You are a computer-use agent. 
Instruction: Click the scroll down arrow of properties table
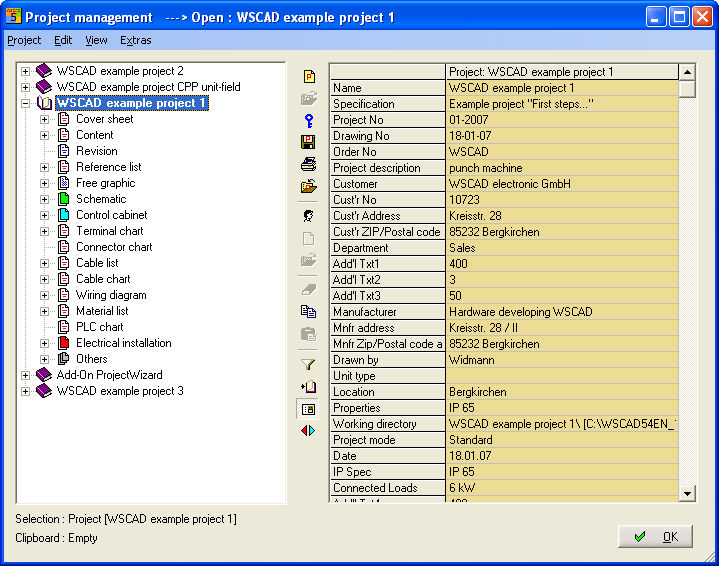click(687, 494)
